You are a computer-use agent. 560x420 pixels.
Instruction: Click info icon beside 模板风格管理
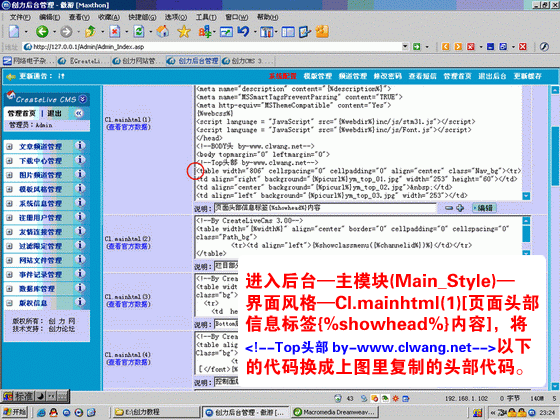coord(80,189)
